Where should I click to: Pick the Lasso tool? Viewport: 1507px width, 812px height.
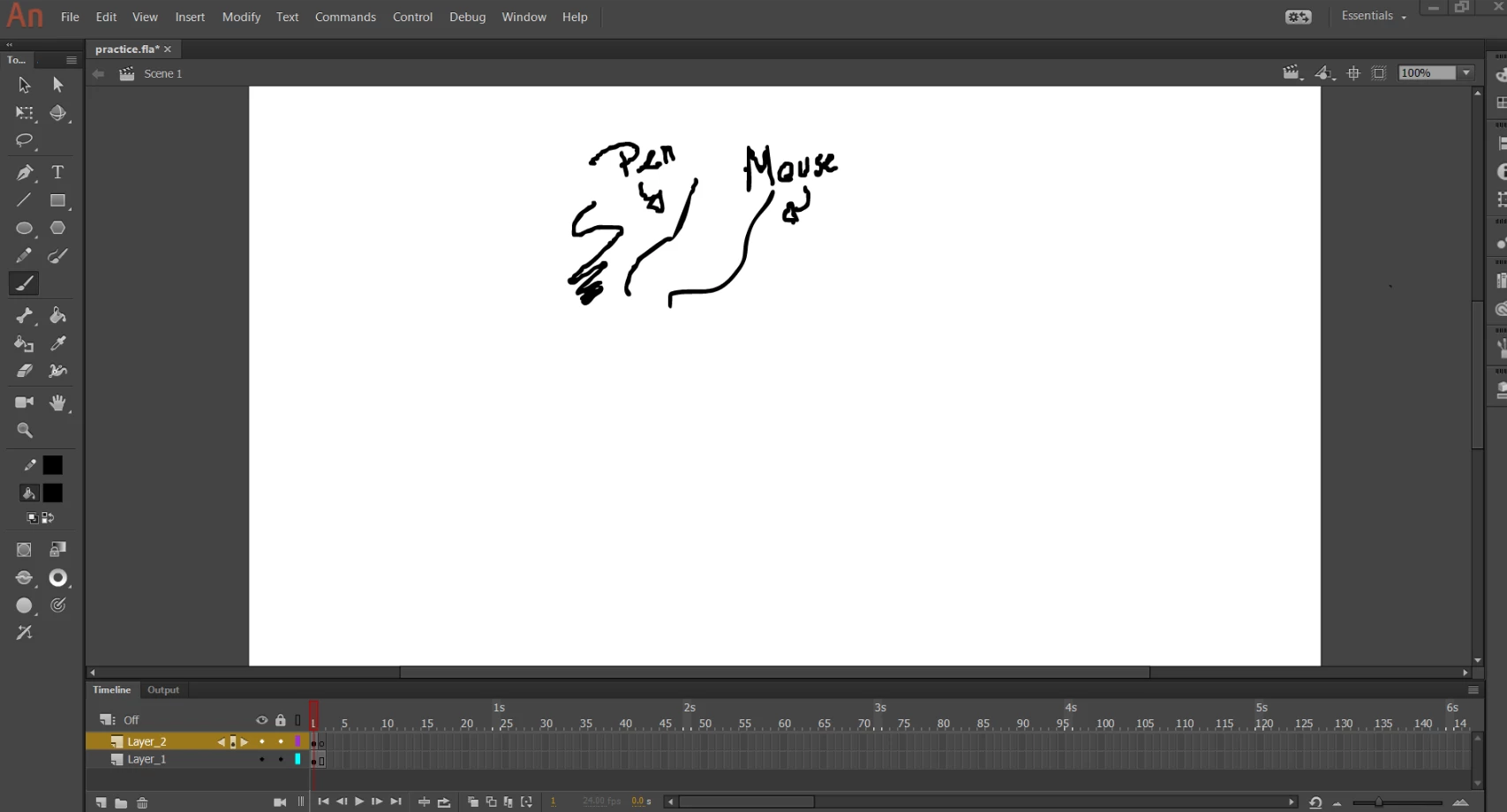24,140
